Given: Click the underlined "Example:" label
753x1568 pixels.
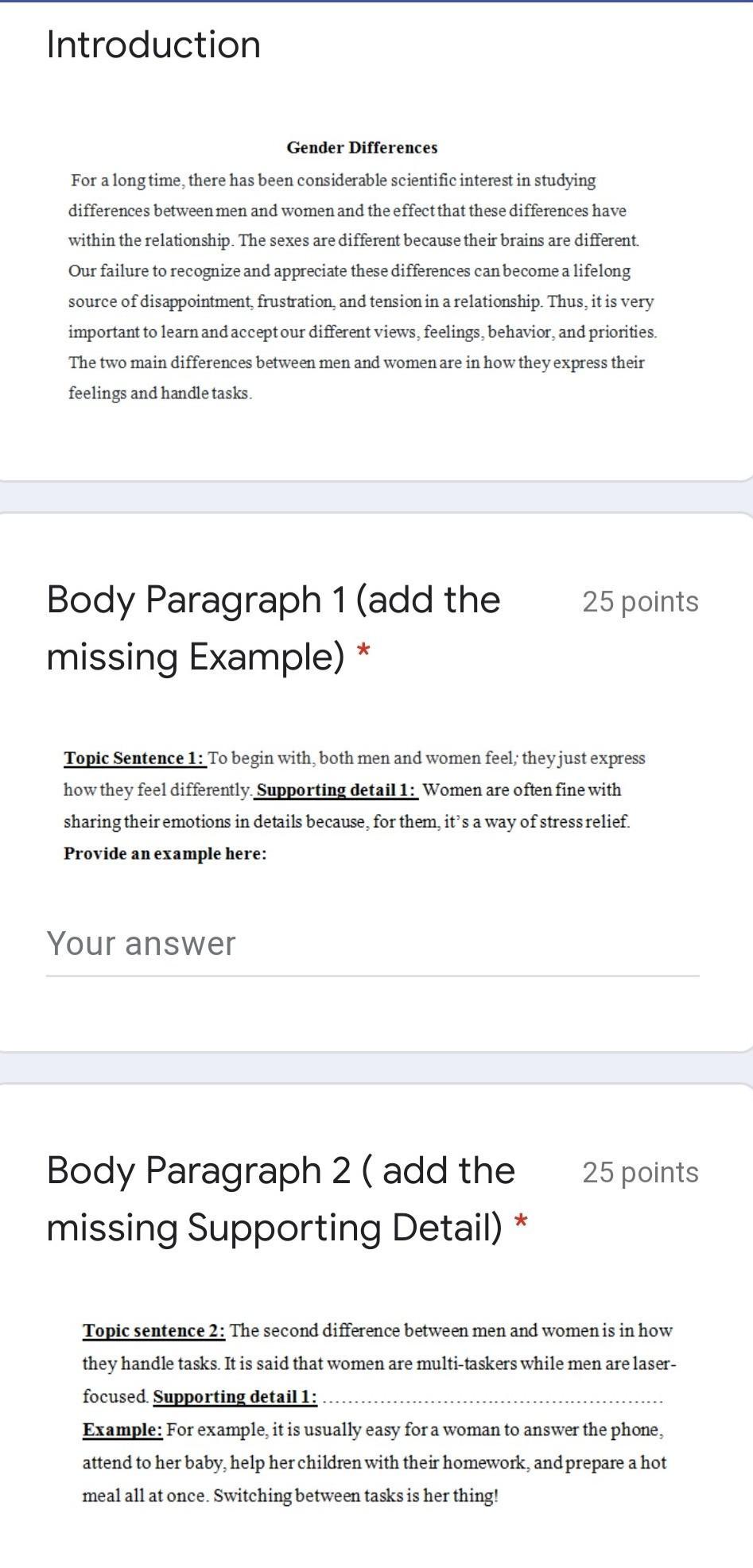Looking at the screenshot, I should point(122,1430).
